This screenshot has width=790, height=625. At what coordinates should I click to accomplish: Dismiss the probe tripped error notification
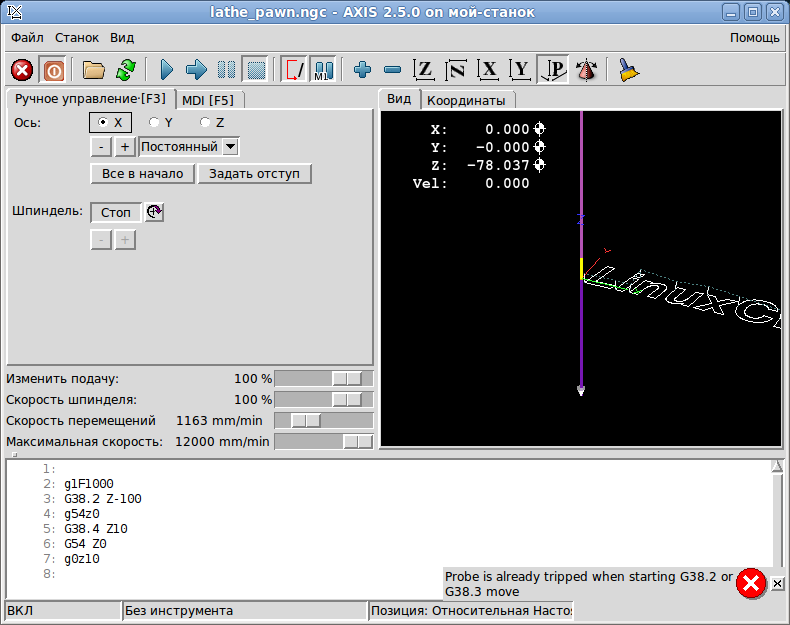pyautogui.click(x=777, y=583)
